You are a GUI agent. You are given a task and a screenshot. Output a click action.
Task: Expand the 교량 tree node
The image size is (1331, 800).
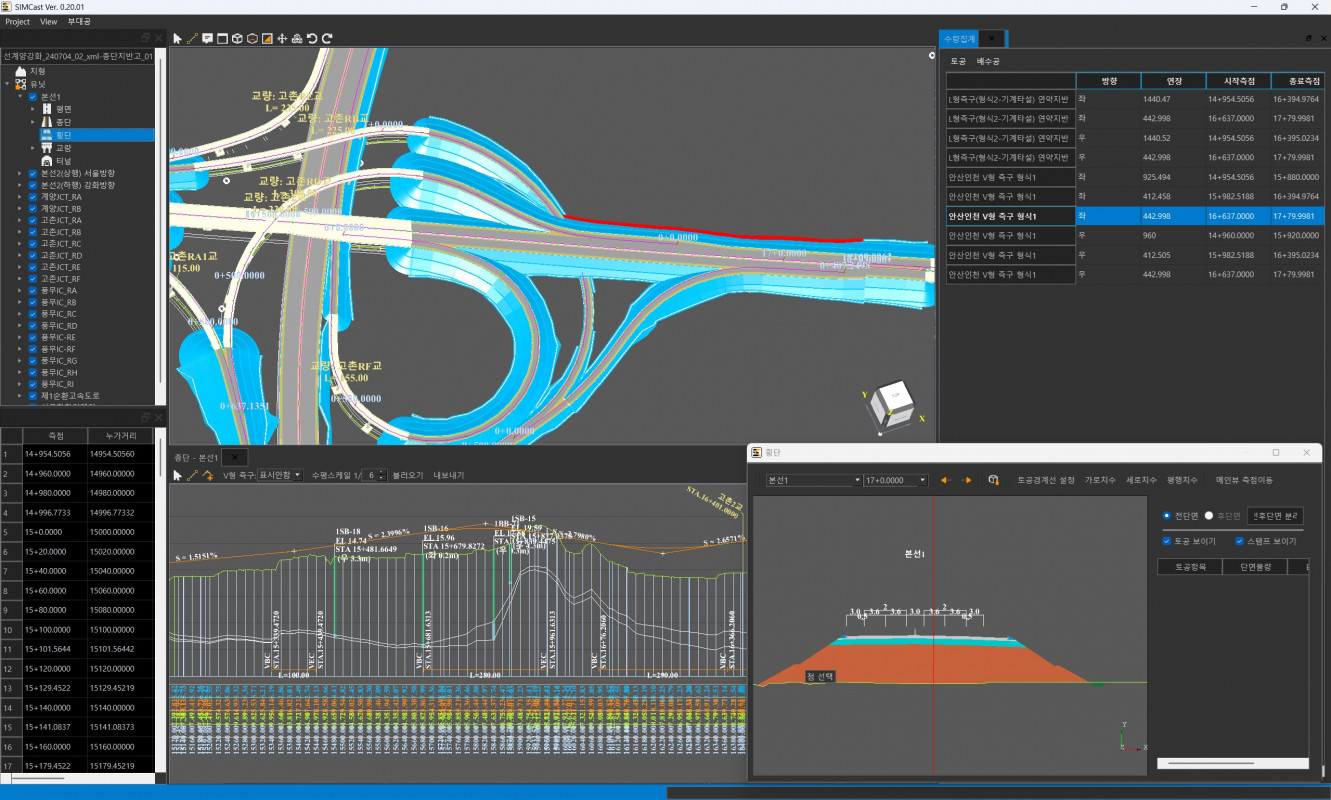tap(33, 148)
